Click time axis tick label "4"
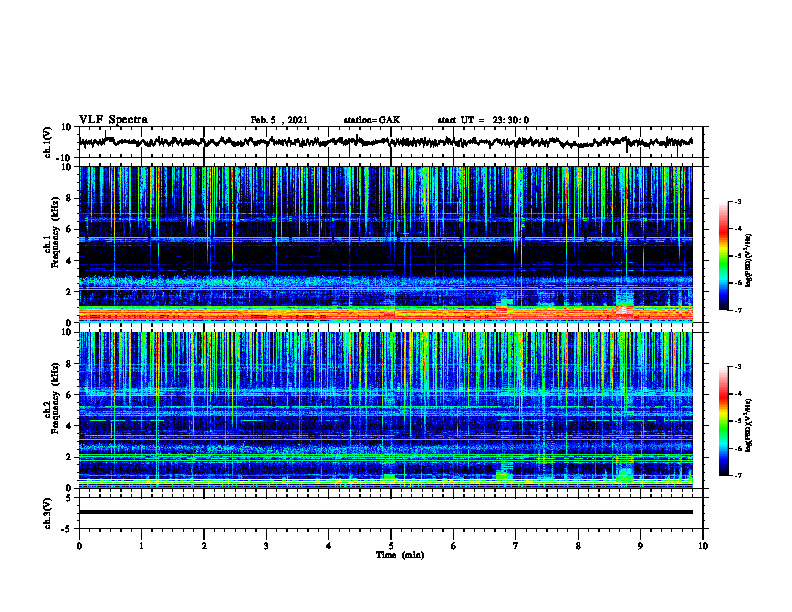 pos(329,546)
